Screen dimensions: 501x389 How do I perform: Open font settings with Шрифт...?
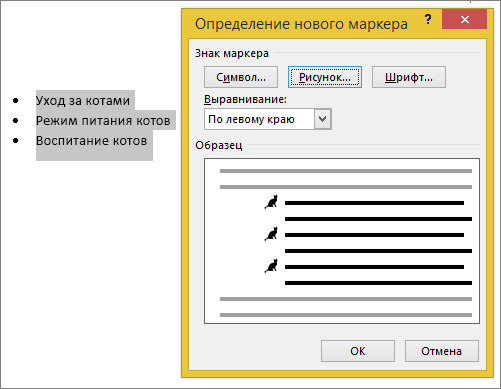[409, 77]
